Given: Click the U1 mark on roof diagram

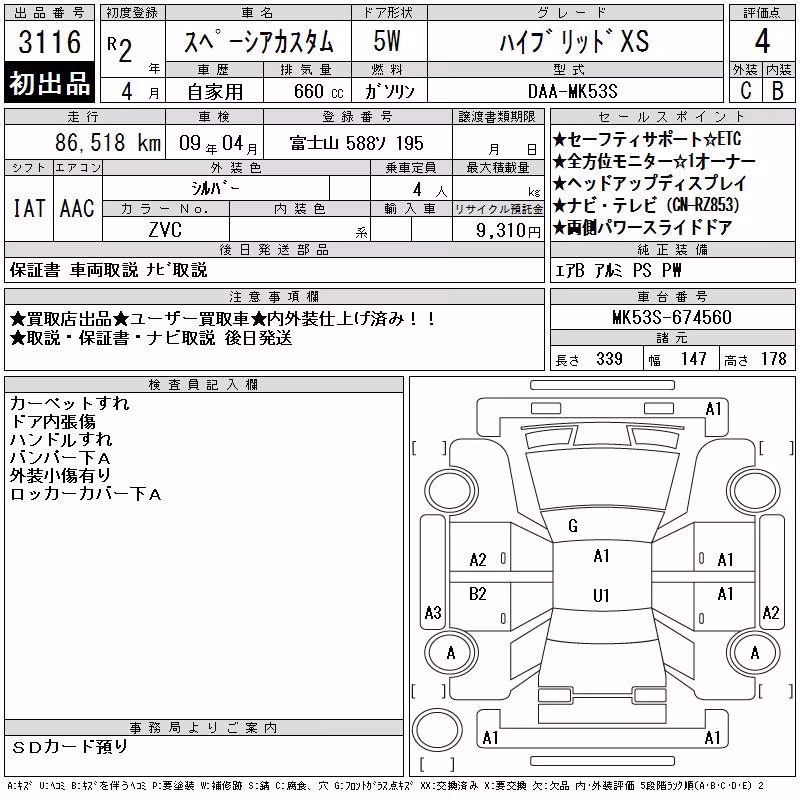Looking at the screenshot, I should point(601,595).
